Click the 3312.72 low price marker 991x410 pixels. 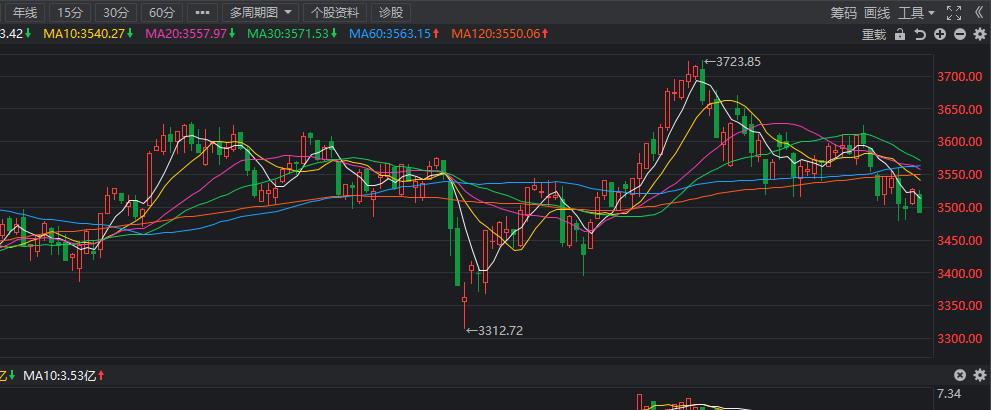(494, 330)
